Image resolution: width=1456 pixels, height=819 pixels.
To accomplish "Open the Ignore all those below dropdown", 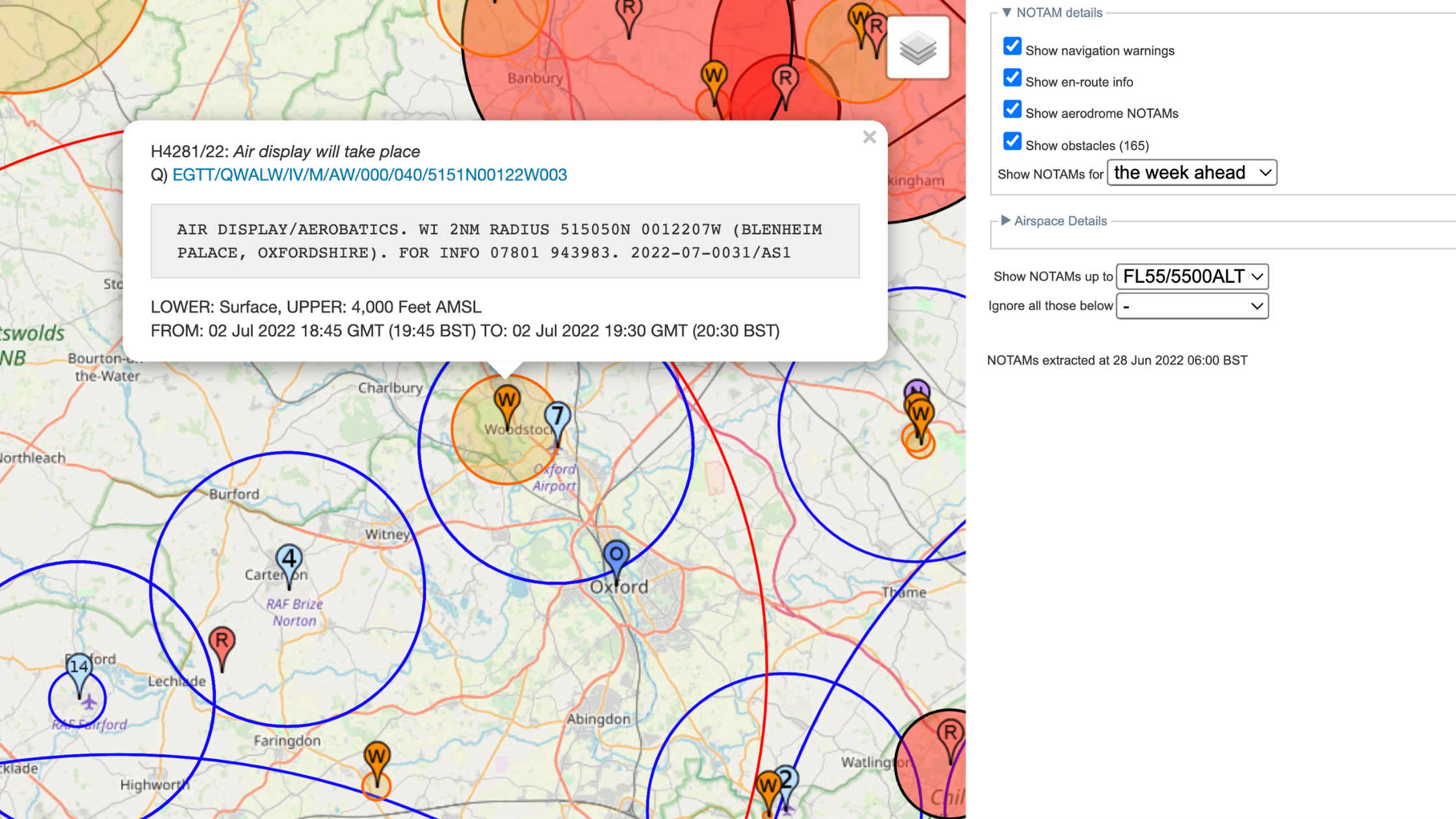I will coord(1192,305).
